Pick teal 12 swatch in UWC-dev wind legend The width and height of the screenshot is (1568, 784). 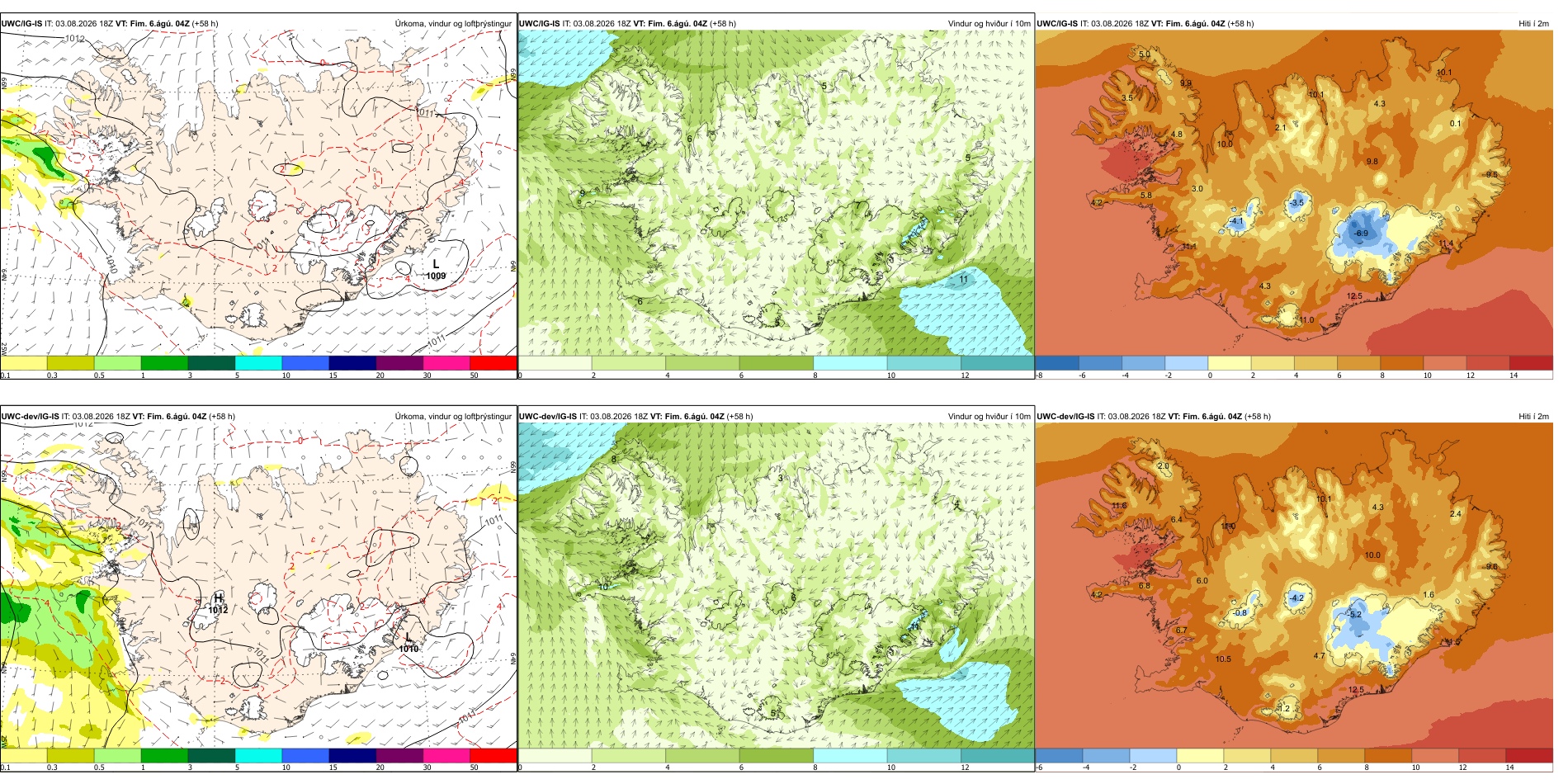[x=997, y=755]
